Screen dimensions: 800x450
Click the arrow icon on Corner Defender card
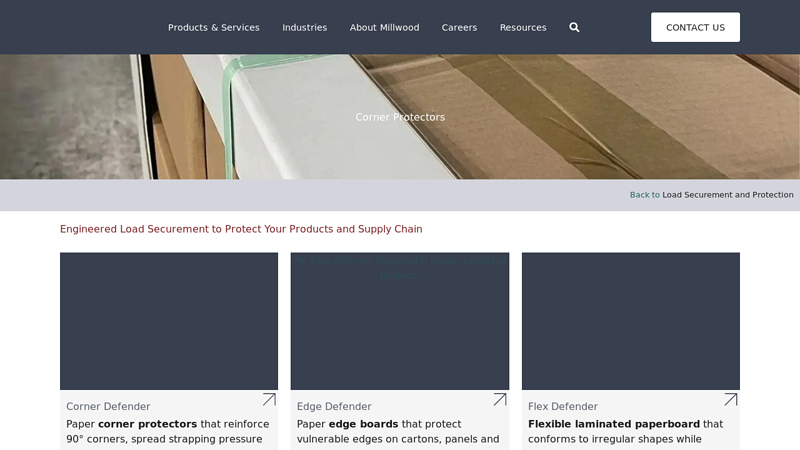(x=269, y=400)
